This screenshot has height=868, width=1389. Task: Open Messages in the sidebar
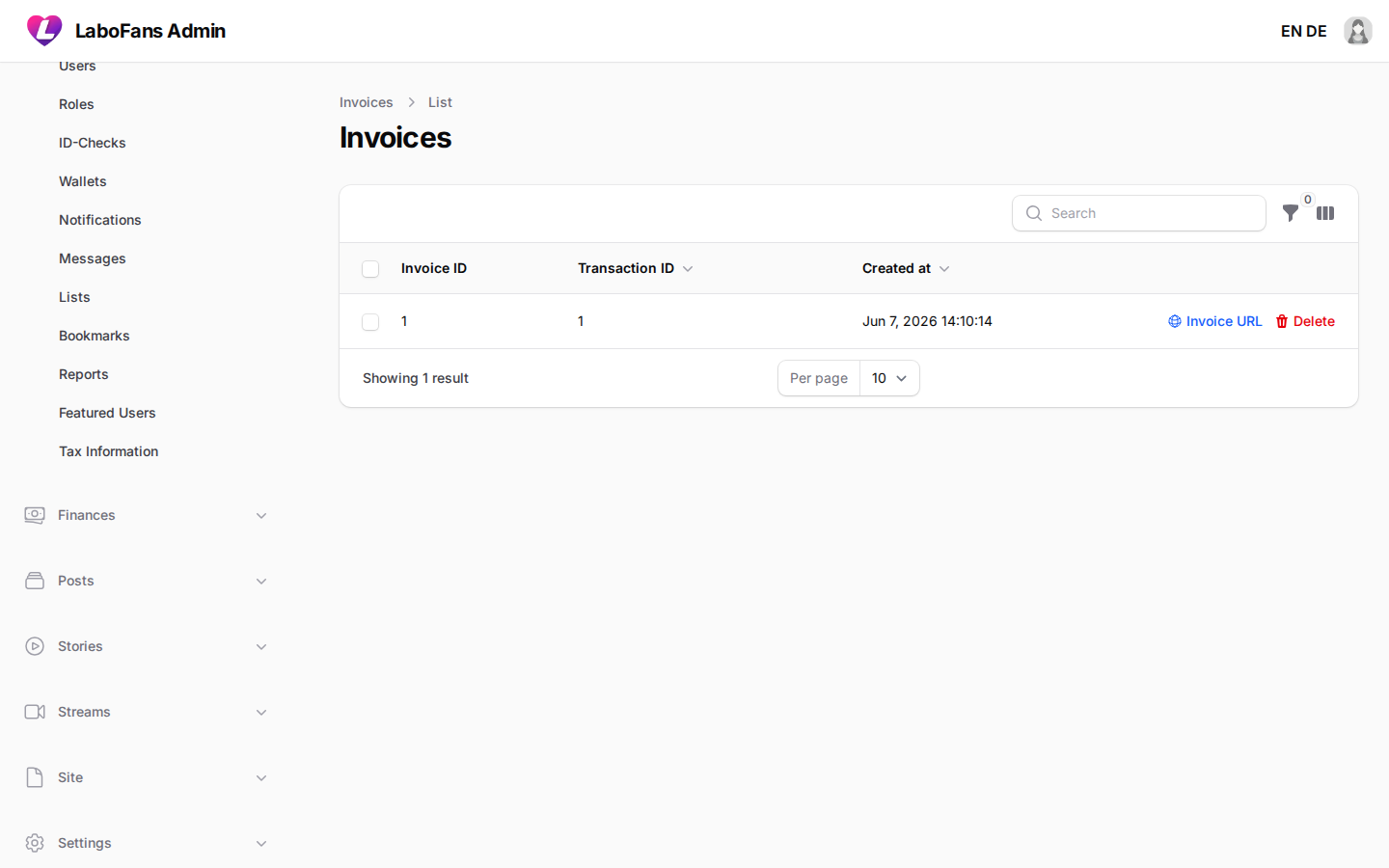(93, 258)
